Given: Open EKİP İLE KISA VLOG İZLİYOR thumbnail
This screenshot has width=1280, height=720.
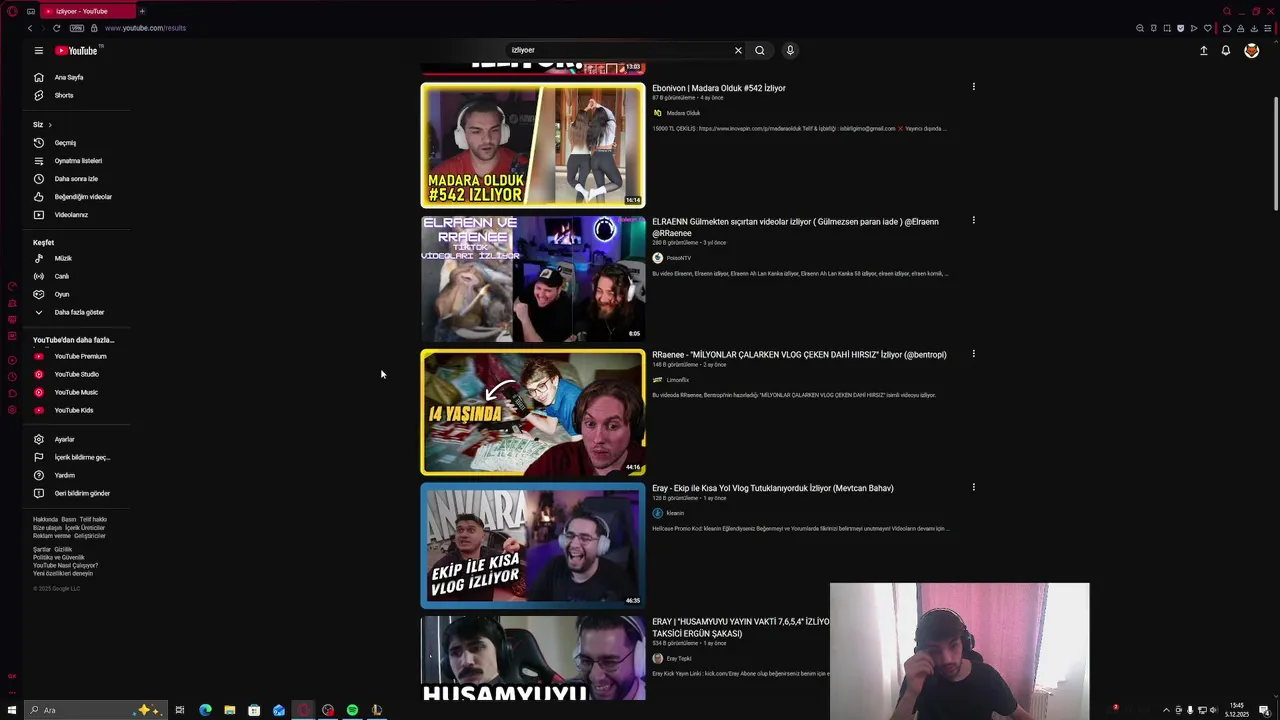Looking at the screenshot, I should click(x=533, y=545).
